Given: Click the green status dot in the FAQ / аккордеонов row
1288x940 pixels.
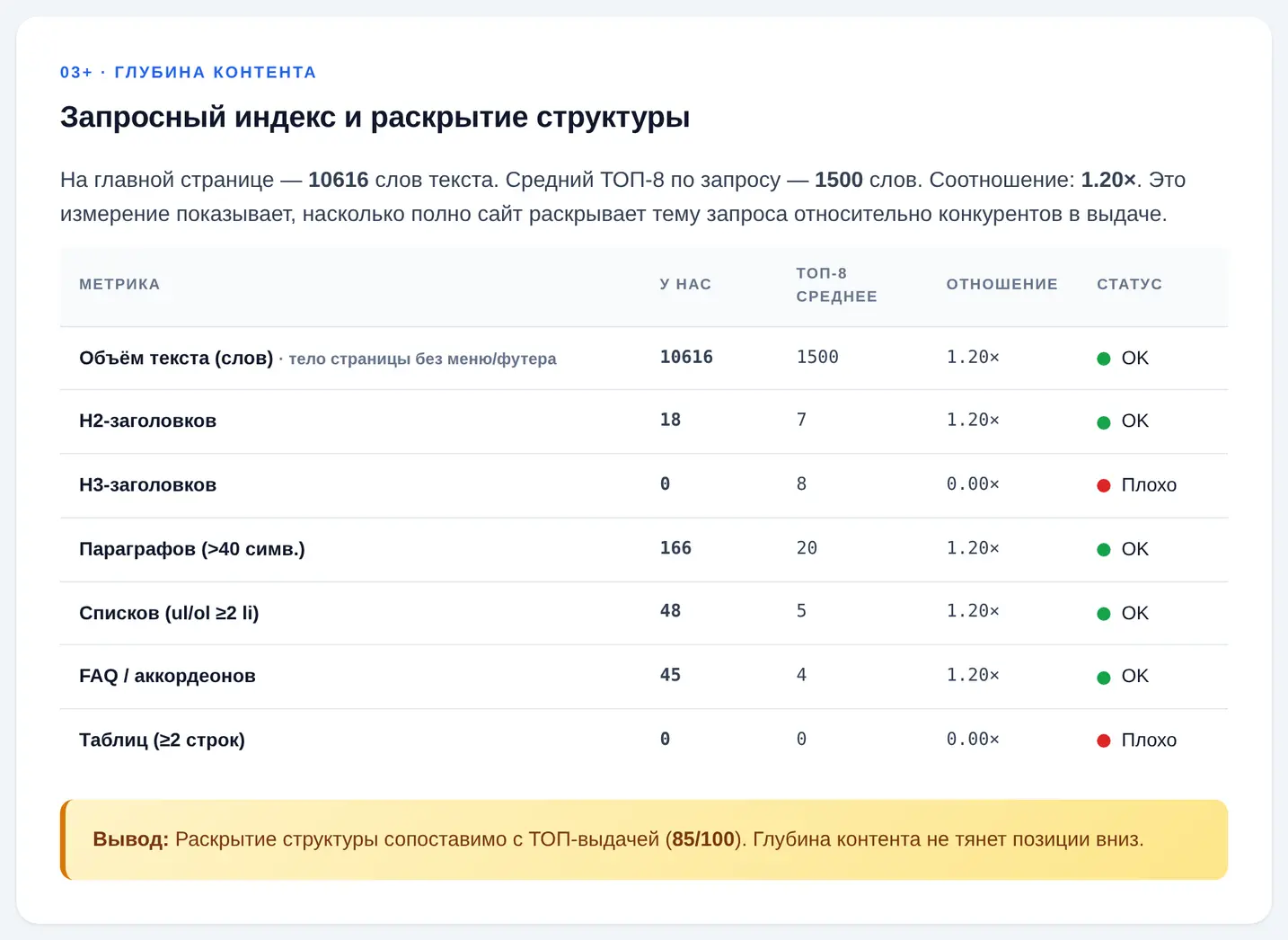Looking at the screenshot, I should pyautogui.click(x=1104, y=678).
